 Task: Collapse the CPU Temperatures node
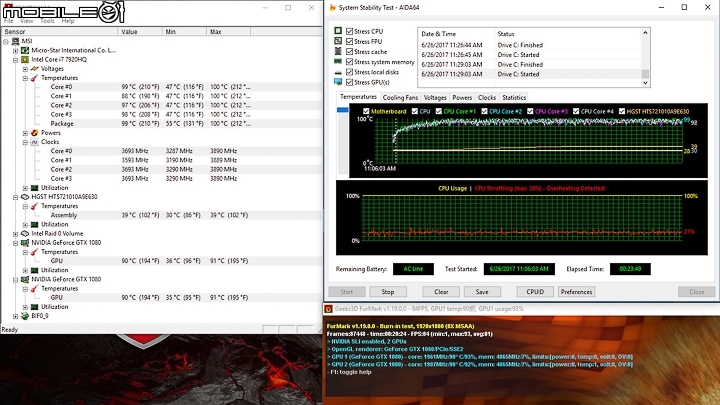click(25, 79)
